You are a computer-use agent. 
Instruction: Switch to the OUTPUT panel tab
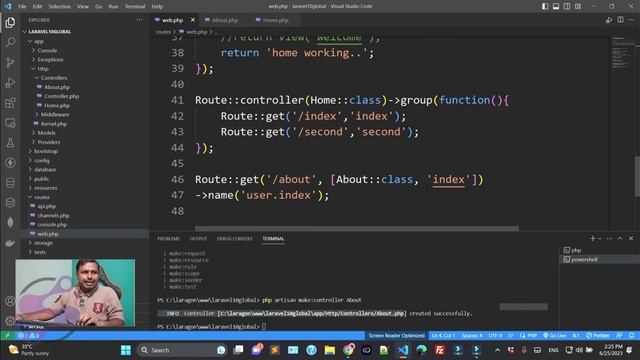pyautogui.click(x=198, y=238)
